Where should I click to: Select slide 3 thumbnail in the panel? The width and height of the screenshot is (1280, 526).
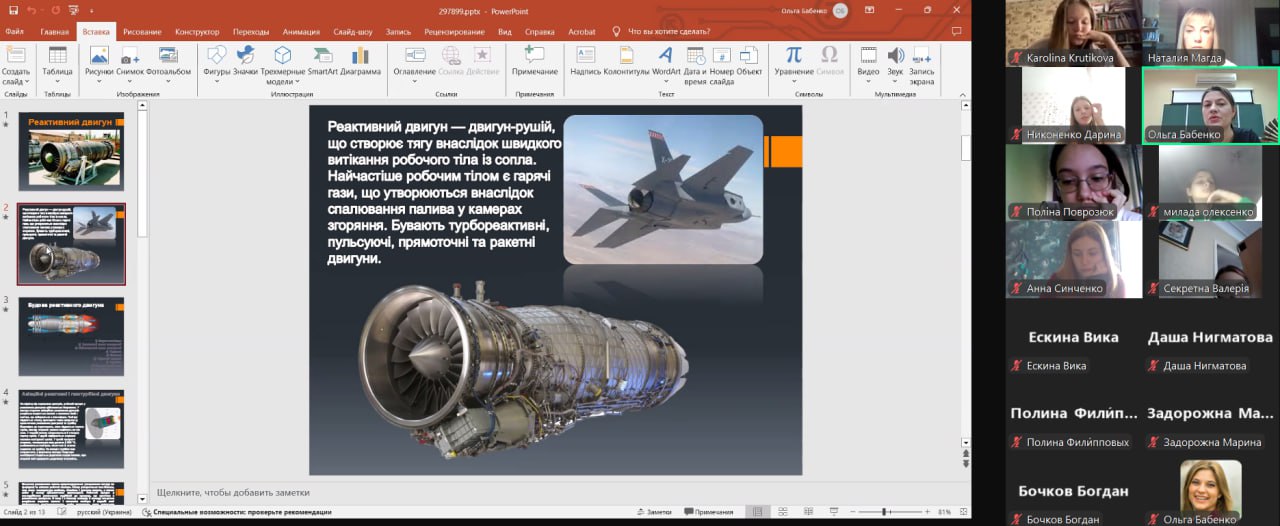tap(71, 335)
